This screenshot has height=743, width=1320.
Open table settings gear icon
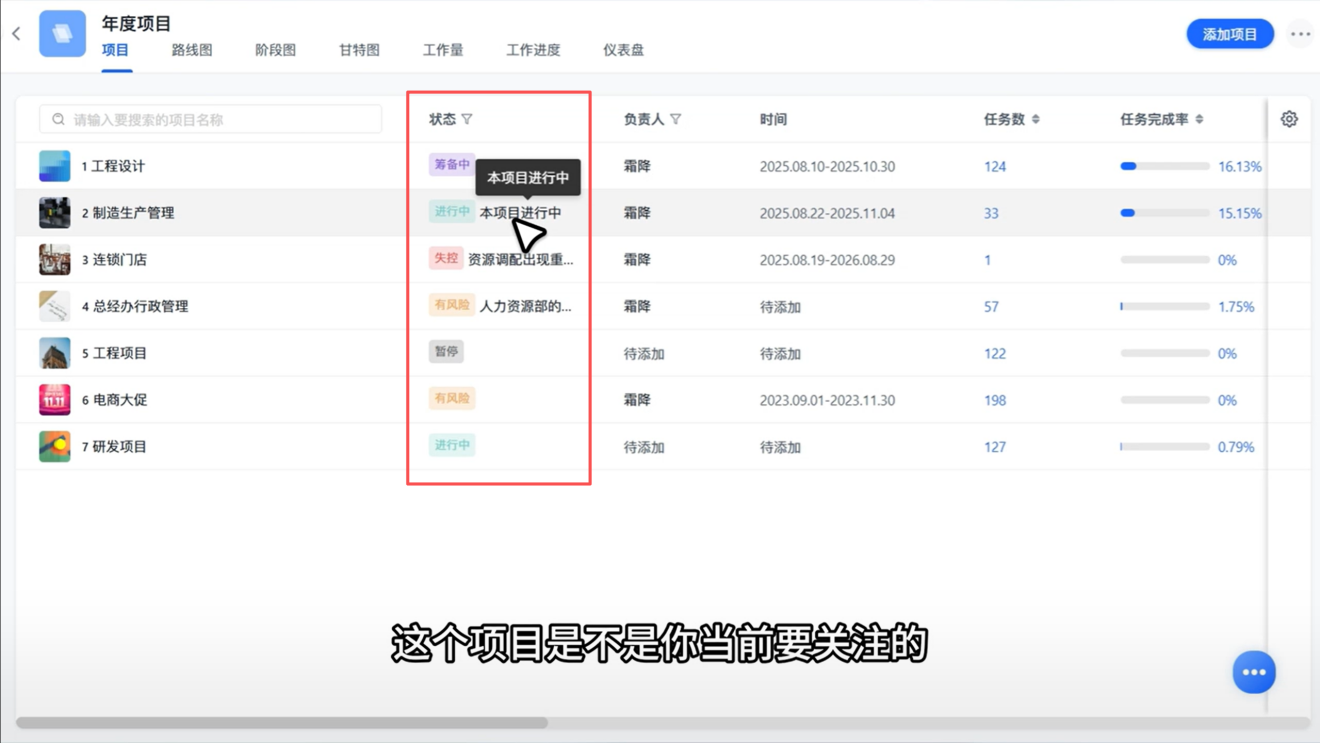coord(1289,119)
